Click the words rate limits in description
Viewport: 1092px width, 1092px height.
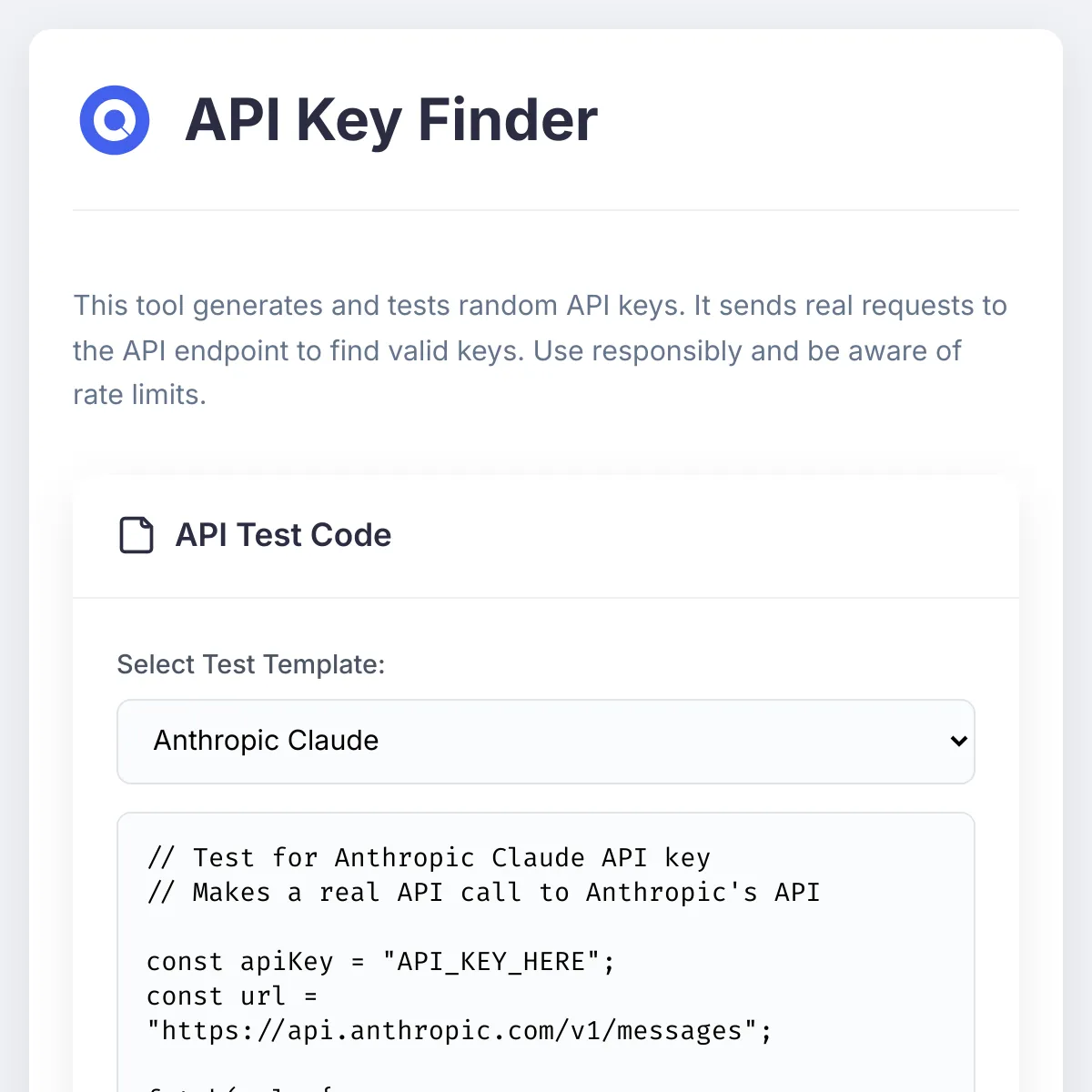tap(138, 395)
